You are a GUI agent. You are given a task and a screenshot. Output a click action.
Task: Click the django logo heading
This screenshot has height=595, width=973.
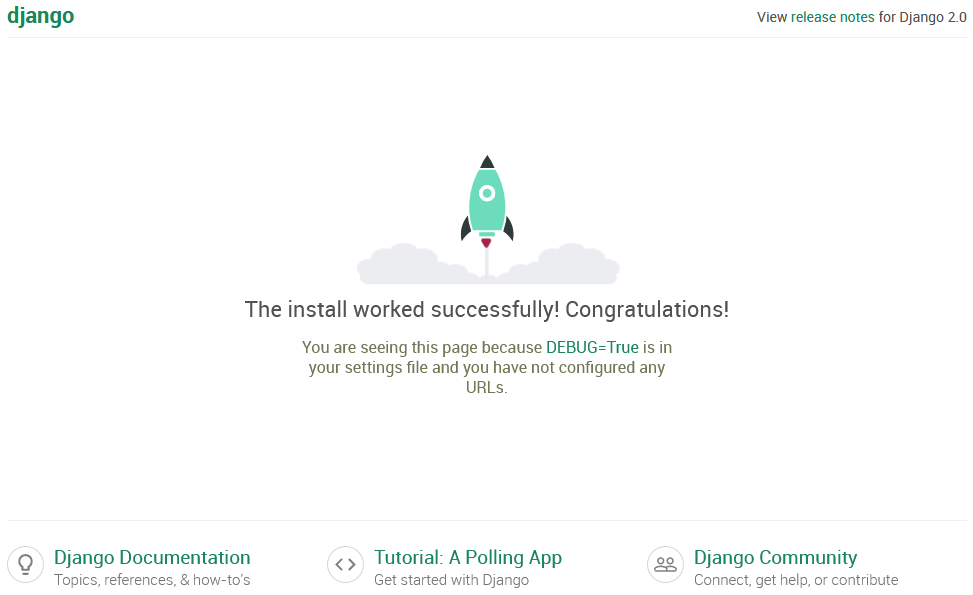[40, 16]
